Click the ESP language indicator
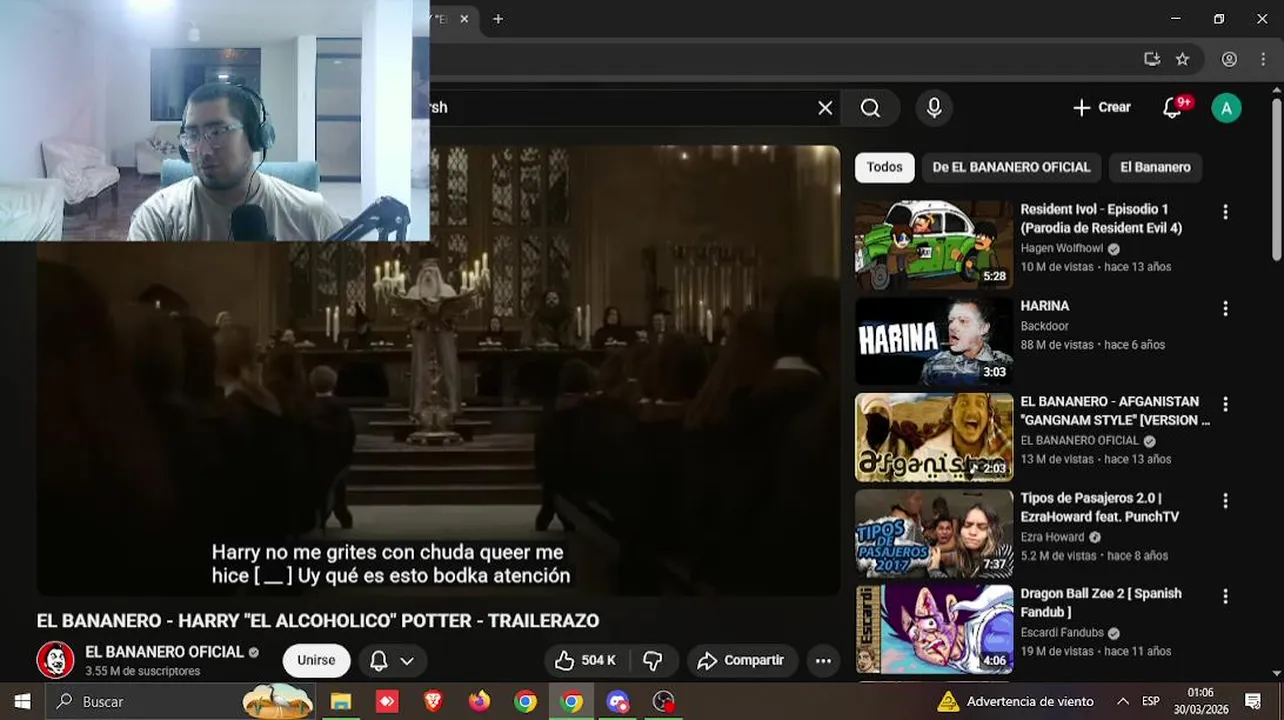The height and width of the screenshot is (720, 1284). point(1151,701)
